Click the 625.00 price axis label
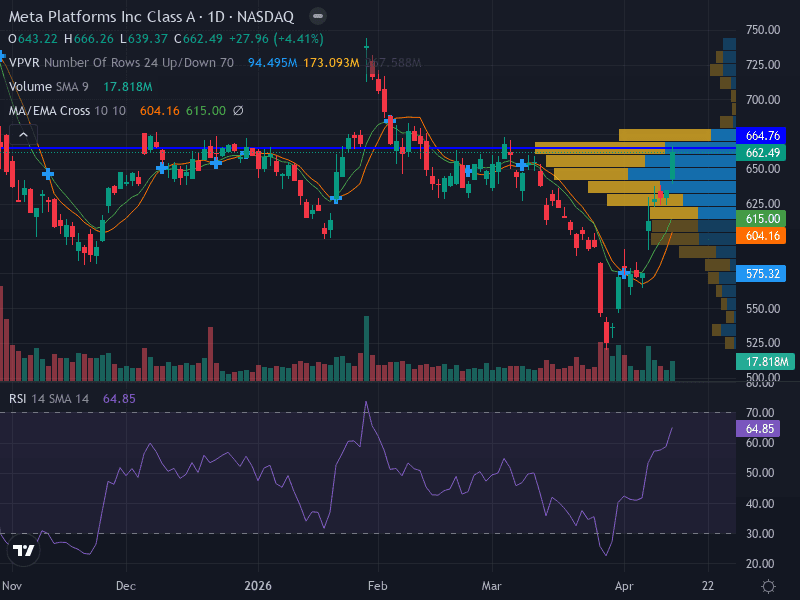This screenshot has height=600, width=800. [x=763, y=204]
